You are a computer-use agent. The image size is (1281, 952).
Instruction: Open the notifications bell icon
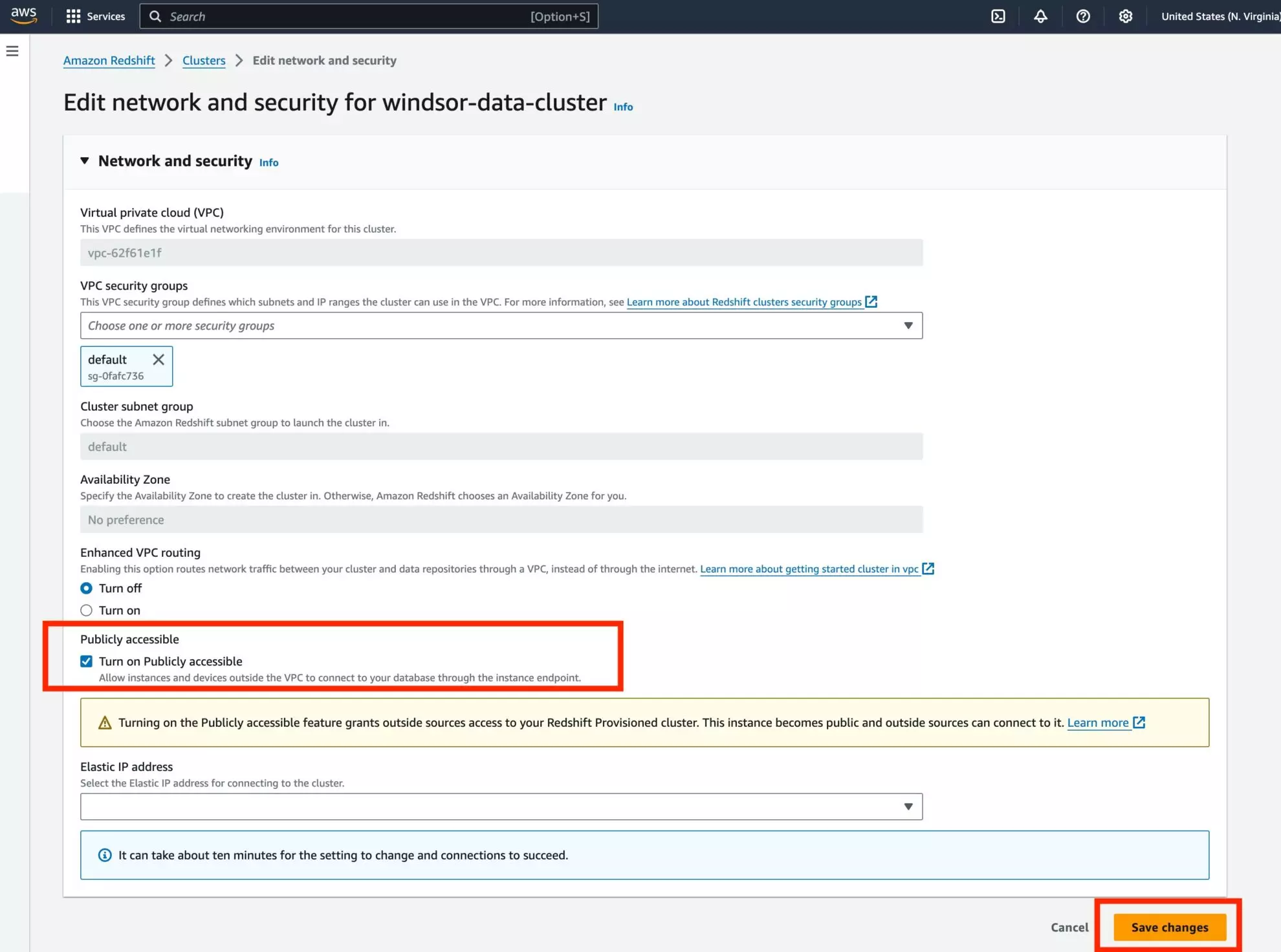coord(1040,16)
